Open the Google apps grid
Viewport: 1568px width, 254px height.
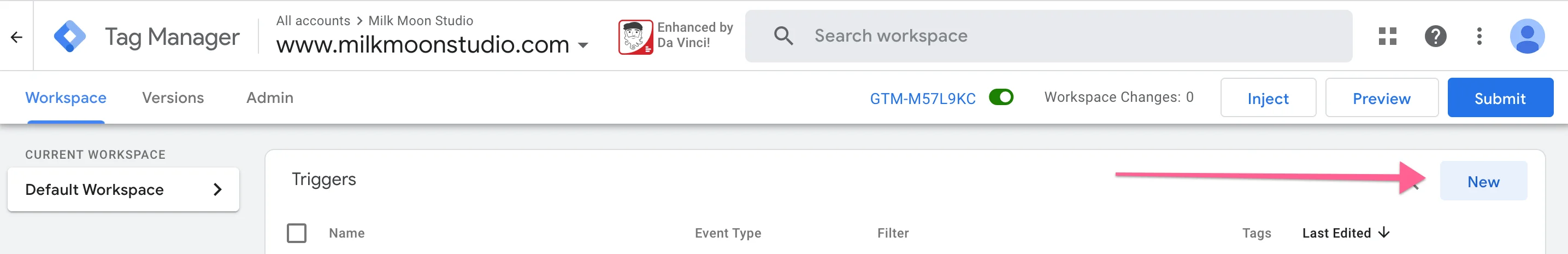(1387, 36)
